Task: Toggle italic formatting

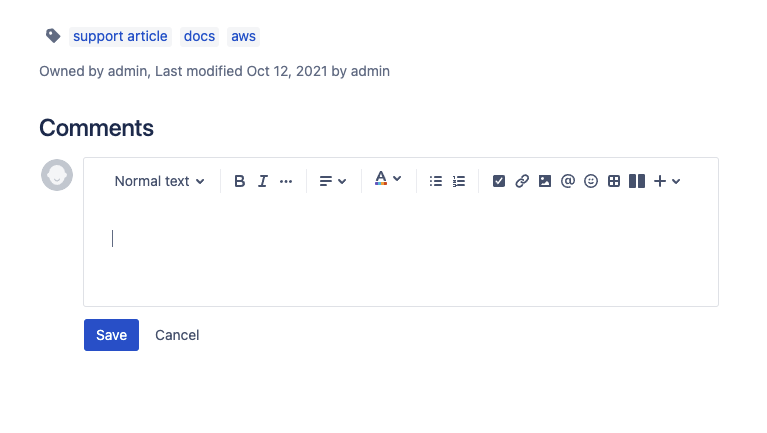Action: click(x=263, y=181)
